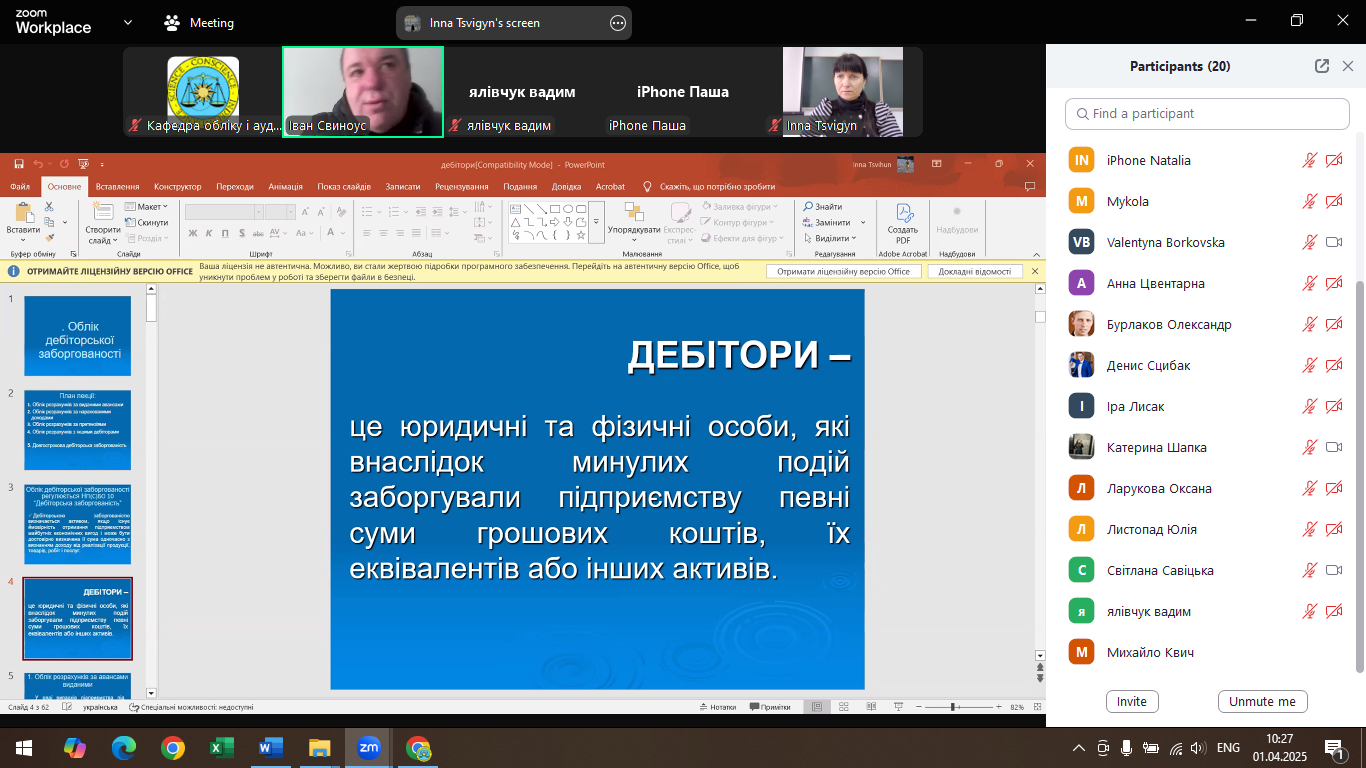Screen dimensions: 1366x768
Task: Click the Unmute me button
Action: (1262, 701)
